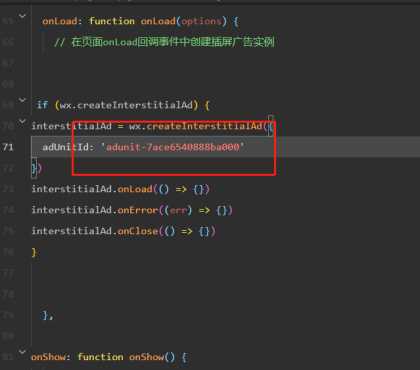Click onError in the interstitialAd.onError call

point(138,210)
